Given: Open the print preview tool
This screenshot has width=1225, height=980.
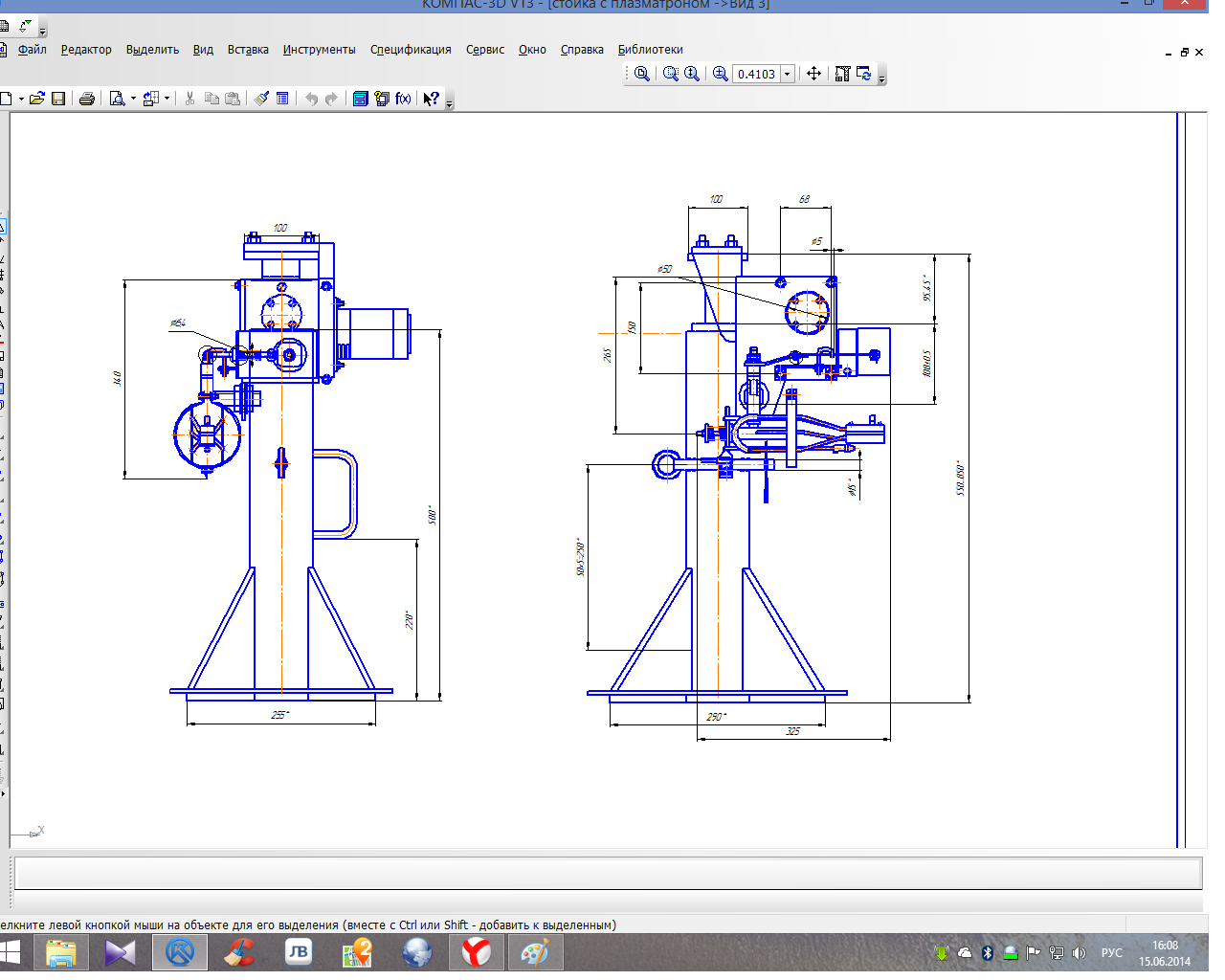Looking at the screenshot, I should tap(117, 99).
